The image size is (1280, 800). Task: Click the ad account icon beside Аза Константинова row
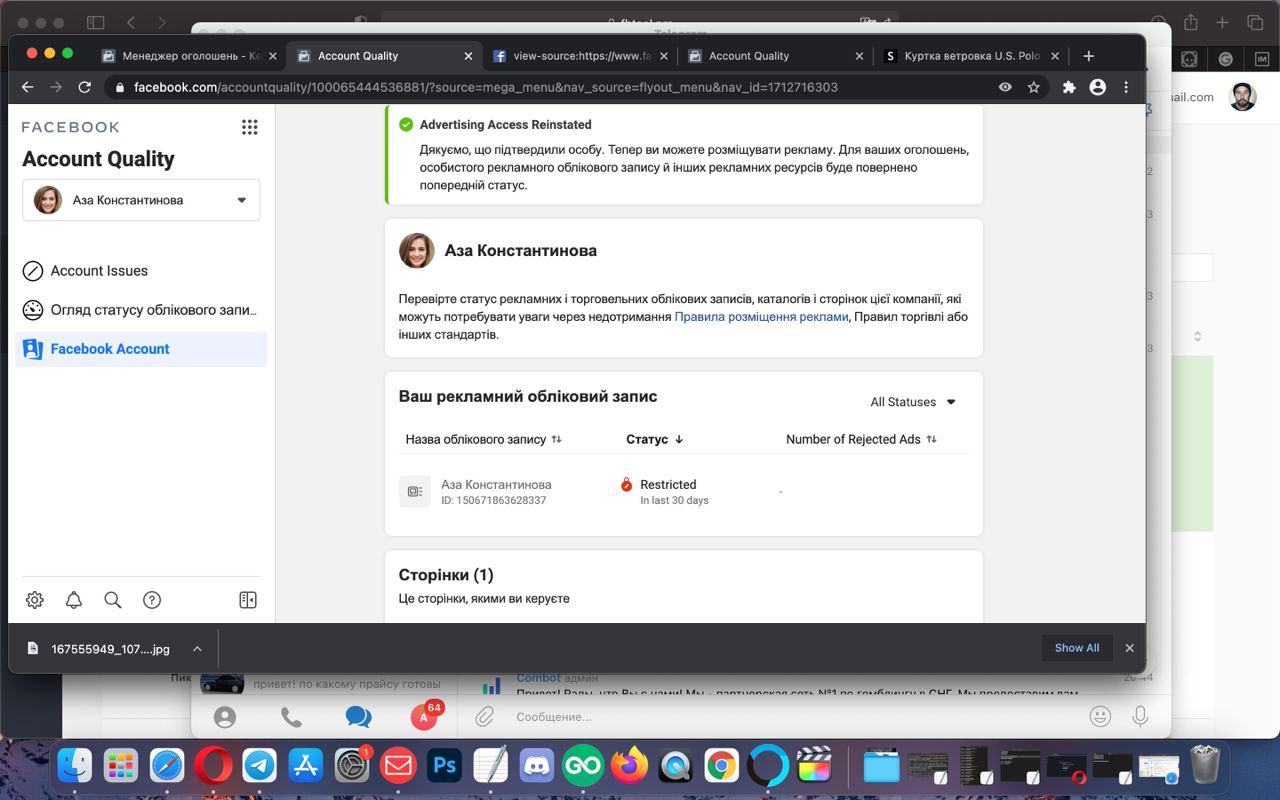coord(415,491)
